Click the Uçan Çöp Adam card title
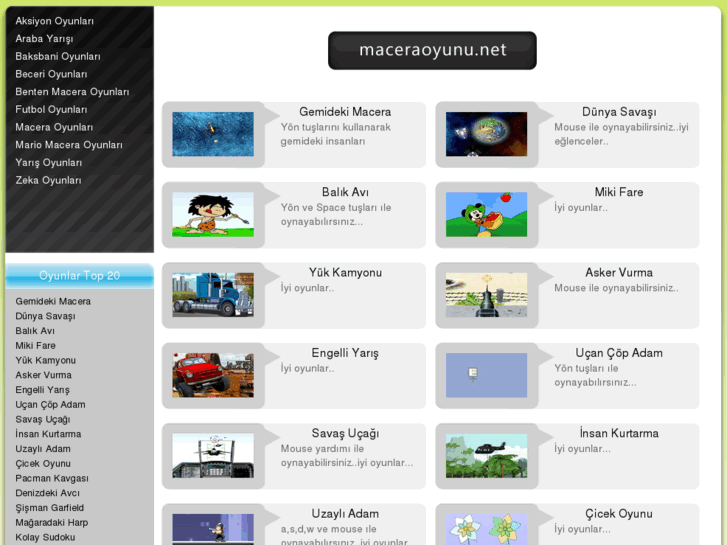This screenshot has width=727, height=545. (x=619, y=353)
